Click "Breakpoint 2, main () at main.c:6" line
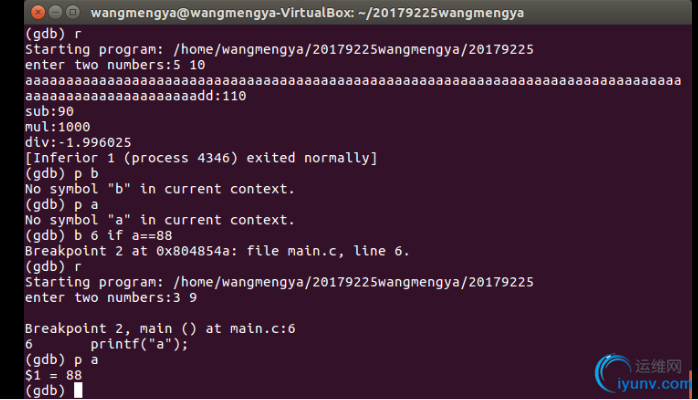The width and height of the screenshot is (698, 400). point(160,328)
